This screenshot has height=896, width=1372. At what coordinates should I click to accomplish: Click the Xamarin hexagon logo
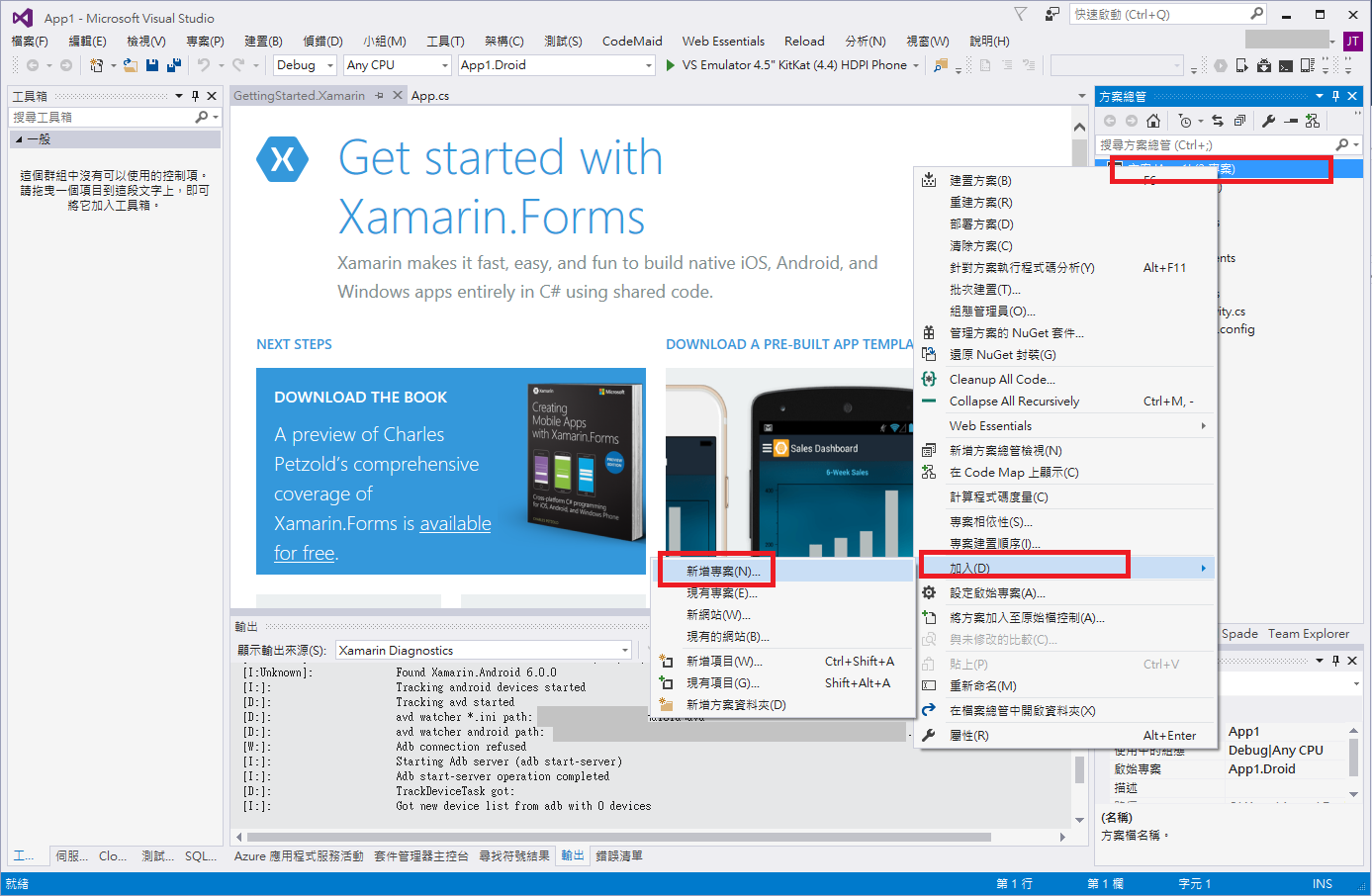(x=283, y=158)
